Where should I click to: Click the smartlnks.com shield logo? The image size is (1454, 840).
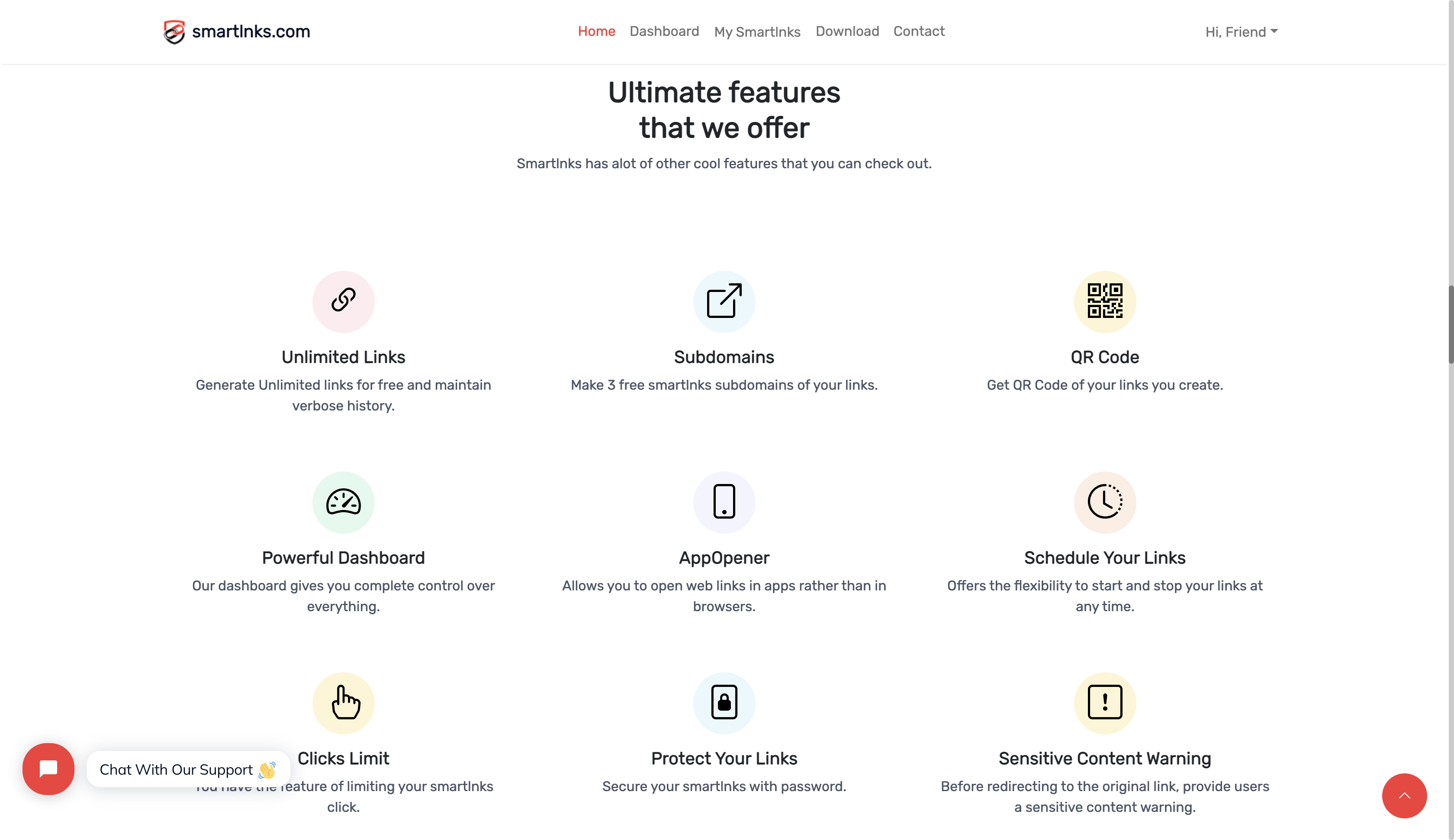pyautogui.click(x=174, y=32)
